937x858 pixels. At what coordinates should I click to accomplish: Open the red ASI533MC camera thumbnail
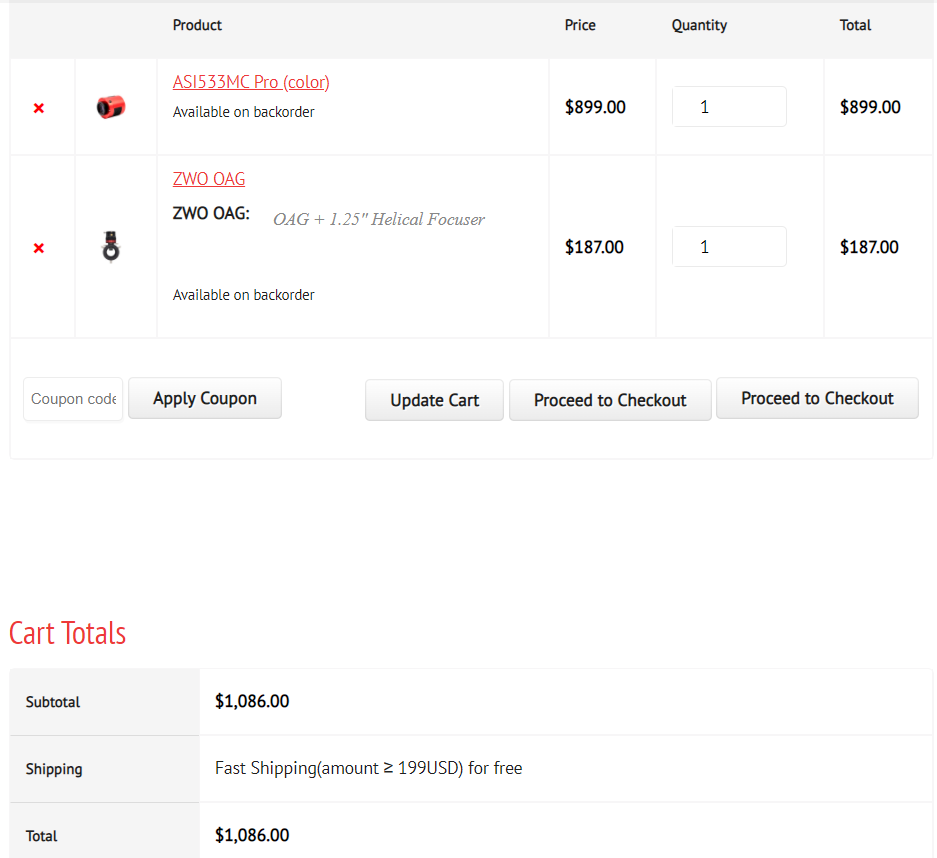(x=111, y=106)
